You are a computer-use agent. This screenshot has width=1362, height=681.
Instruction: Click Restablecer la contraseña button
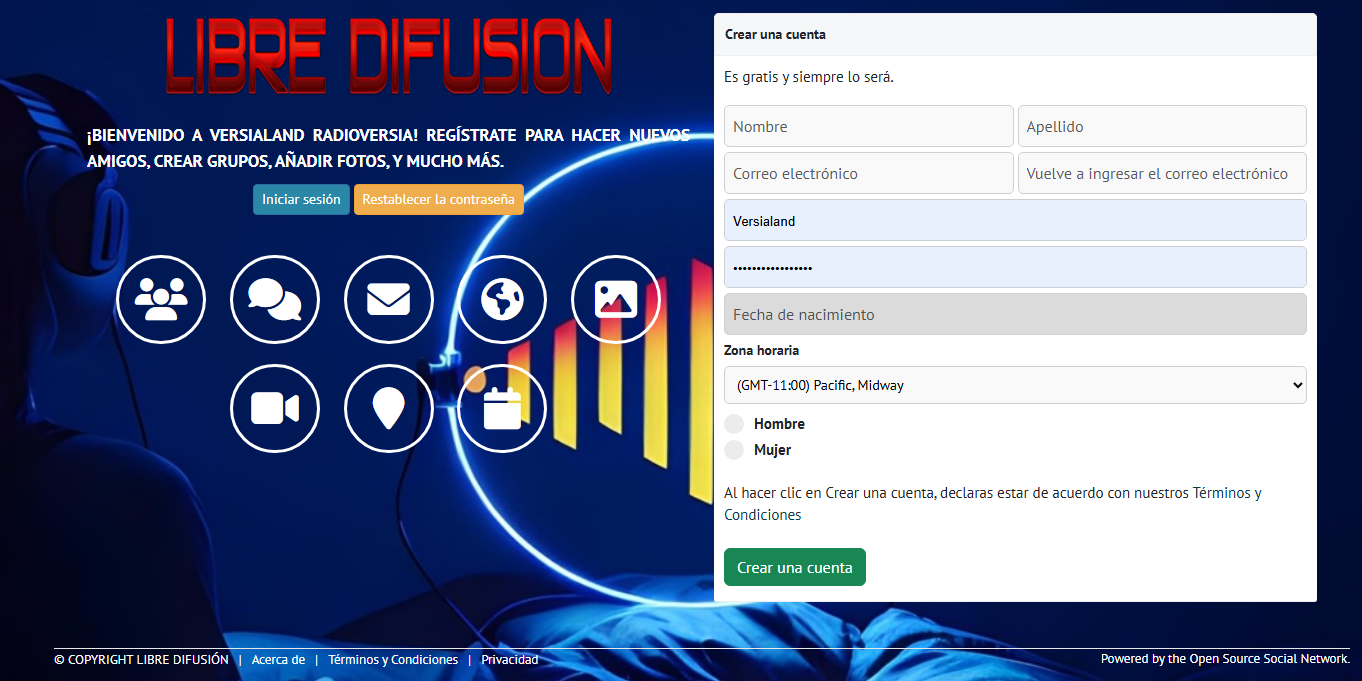coord(438,199)
